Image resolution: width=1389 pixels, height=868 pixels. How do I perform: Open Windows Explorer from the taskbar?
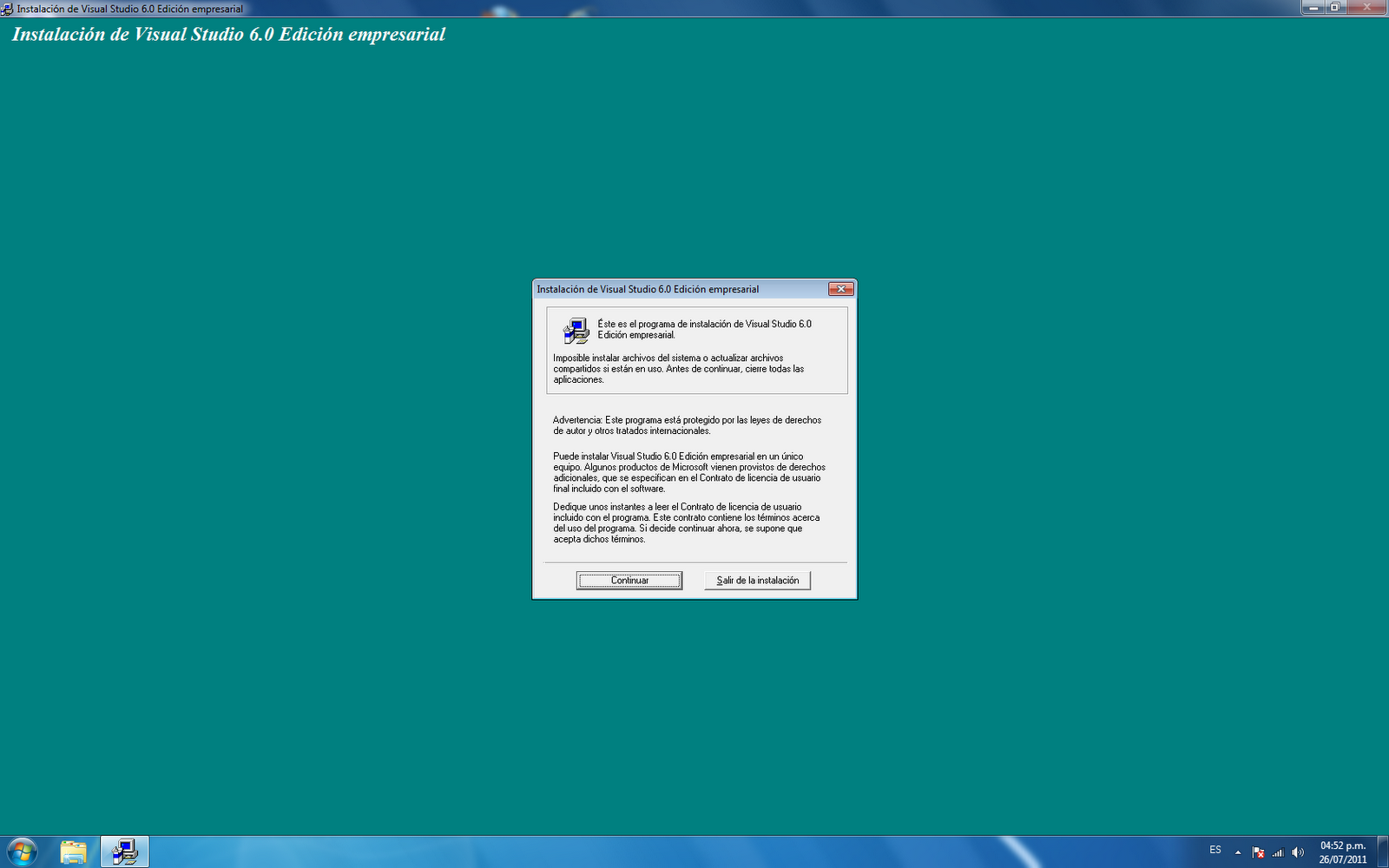[73, 851]
